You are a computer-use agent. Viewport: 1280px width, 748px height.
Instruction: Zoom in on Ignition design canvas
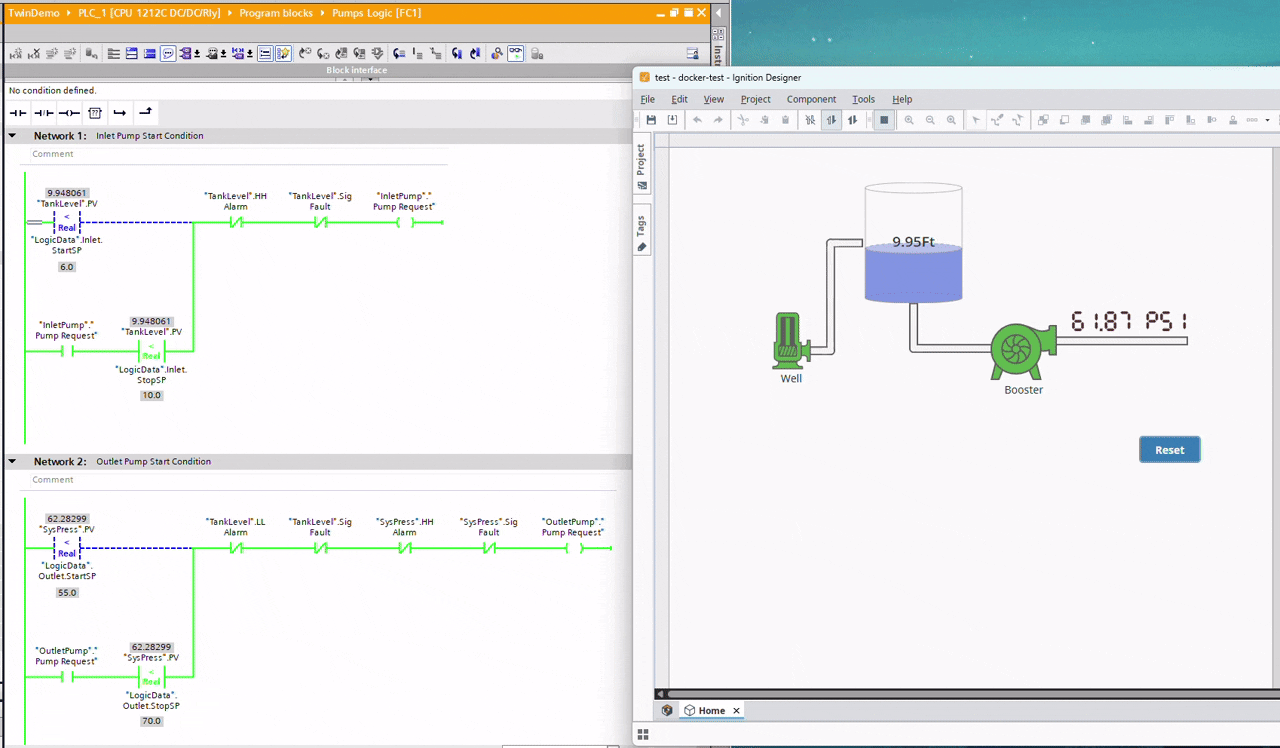tap(909, 120)
